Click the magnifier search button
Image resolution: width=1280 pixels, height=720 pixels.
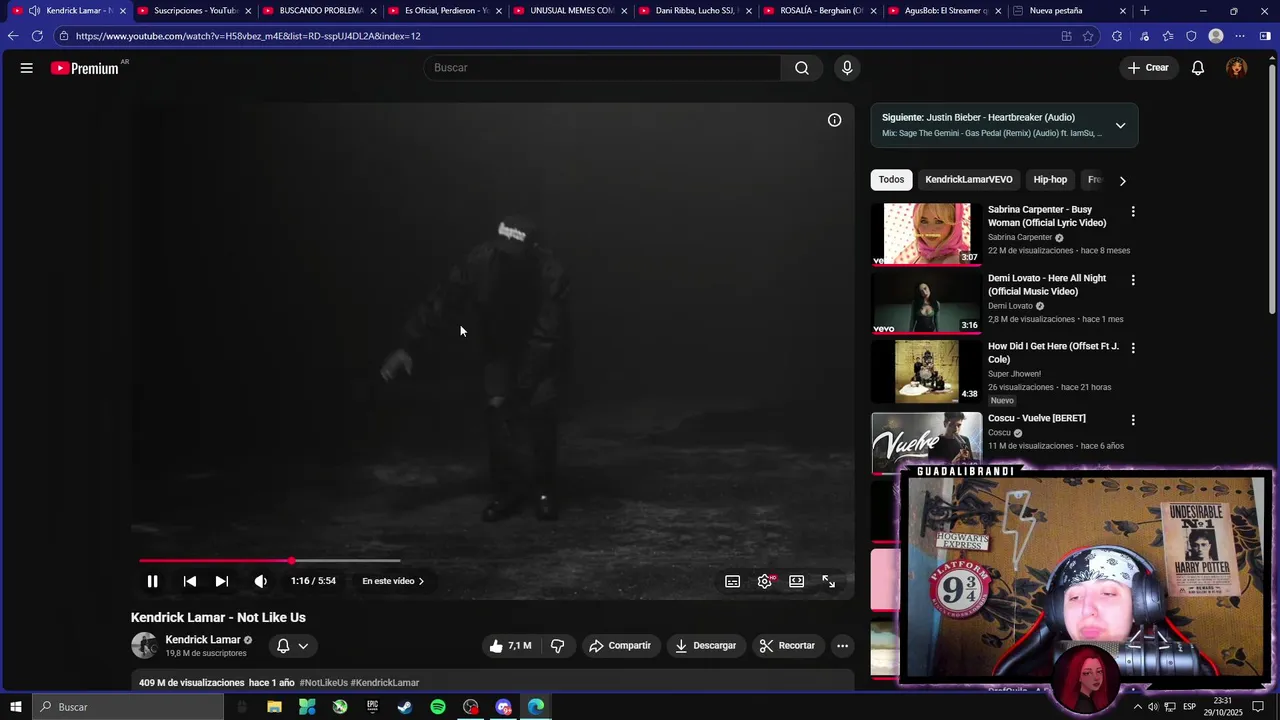(802, 68)
